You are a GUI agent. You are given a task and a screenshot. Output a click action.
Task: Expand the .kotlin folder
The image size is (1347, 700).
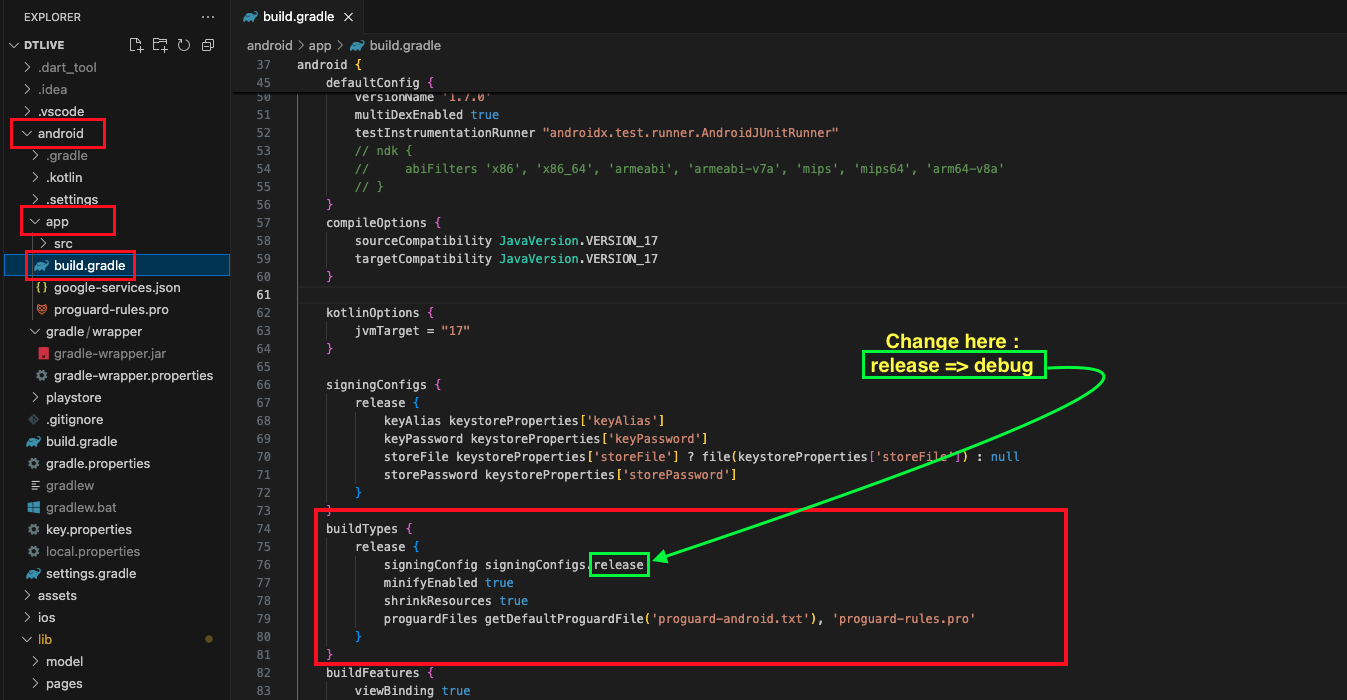tap(37, 177)
